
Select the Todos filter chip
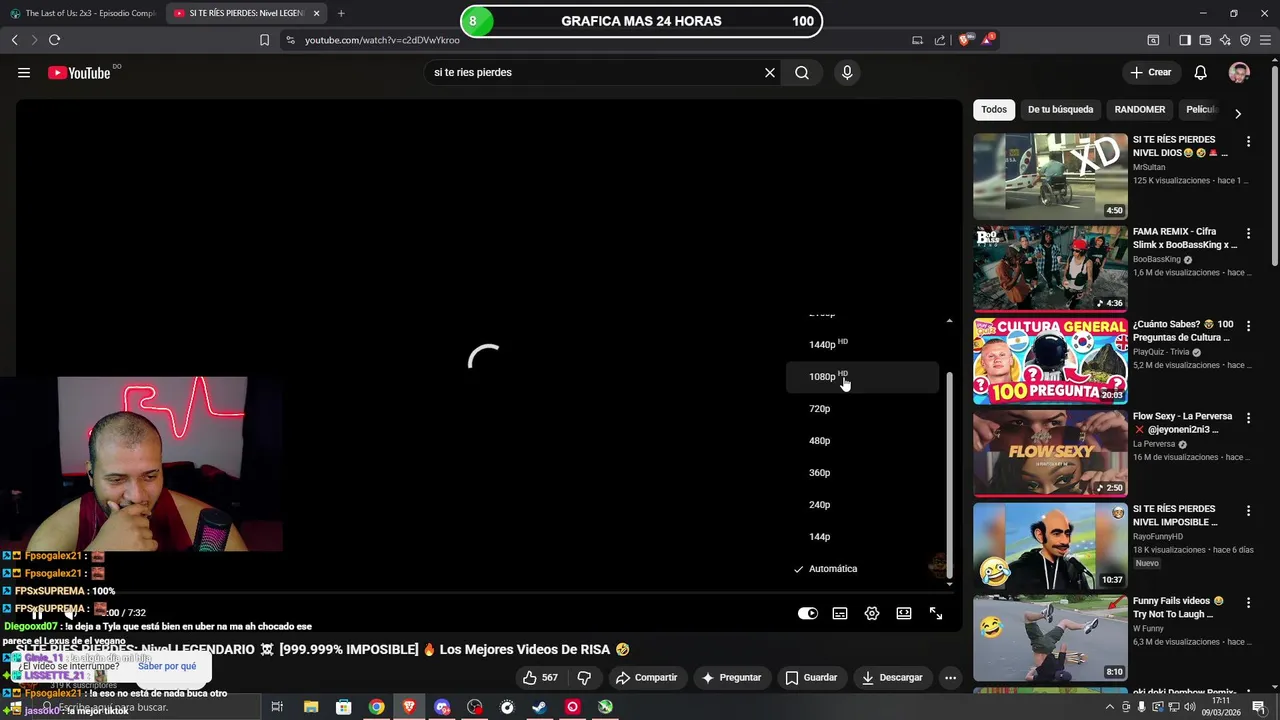[994, 109]
